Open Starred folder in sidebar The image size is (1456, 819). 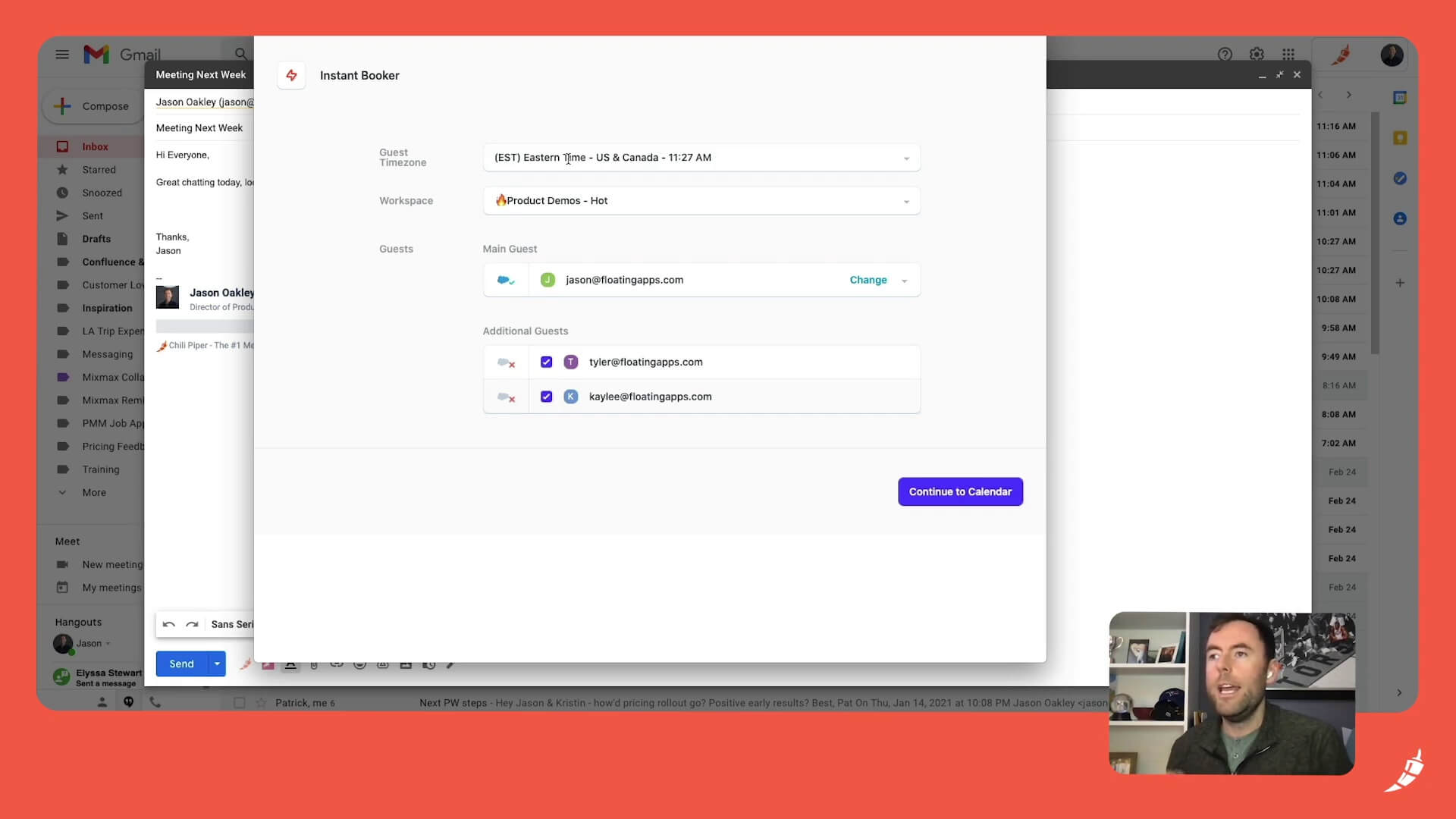99,170
